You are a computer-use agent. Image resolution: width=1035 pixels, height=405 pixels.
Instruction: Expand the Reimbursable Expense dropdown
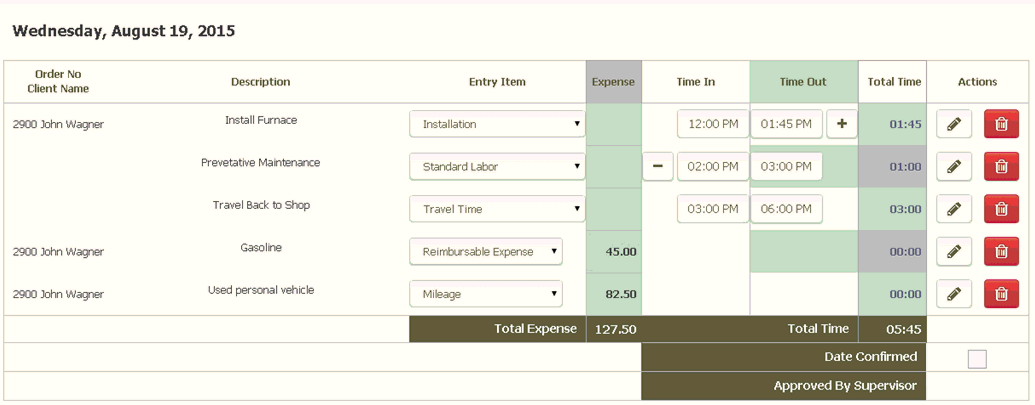tap(486, 251)
